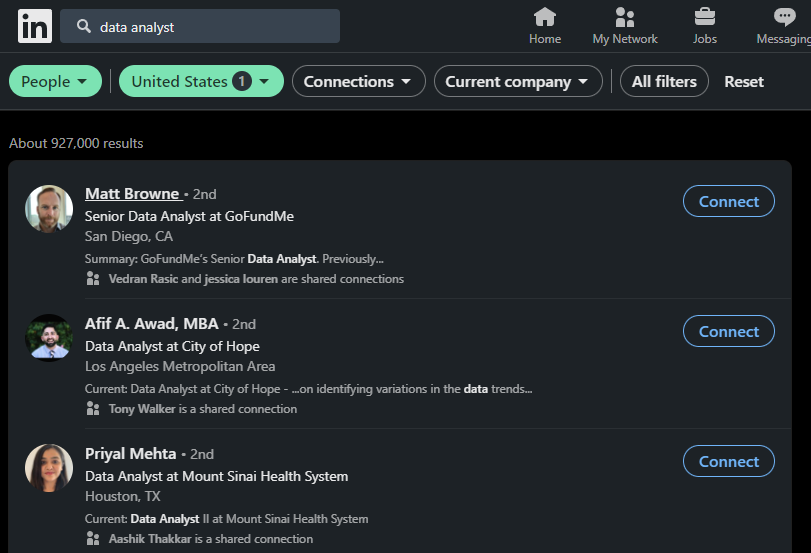This screenshot has width=811, height=553.
Task: Open Messaging chat bubble icon
Action: (x=785, y=17)
